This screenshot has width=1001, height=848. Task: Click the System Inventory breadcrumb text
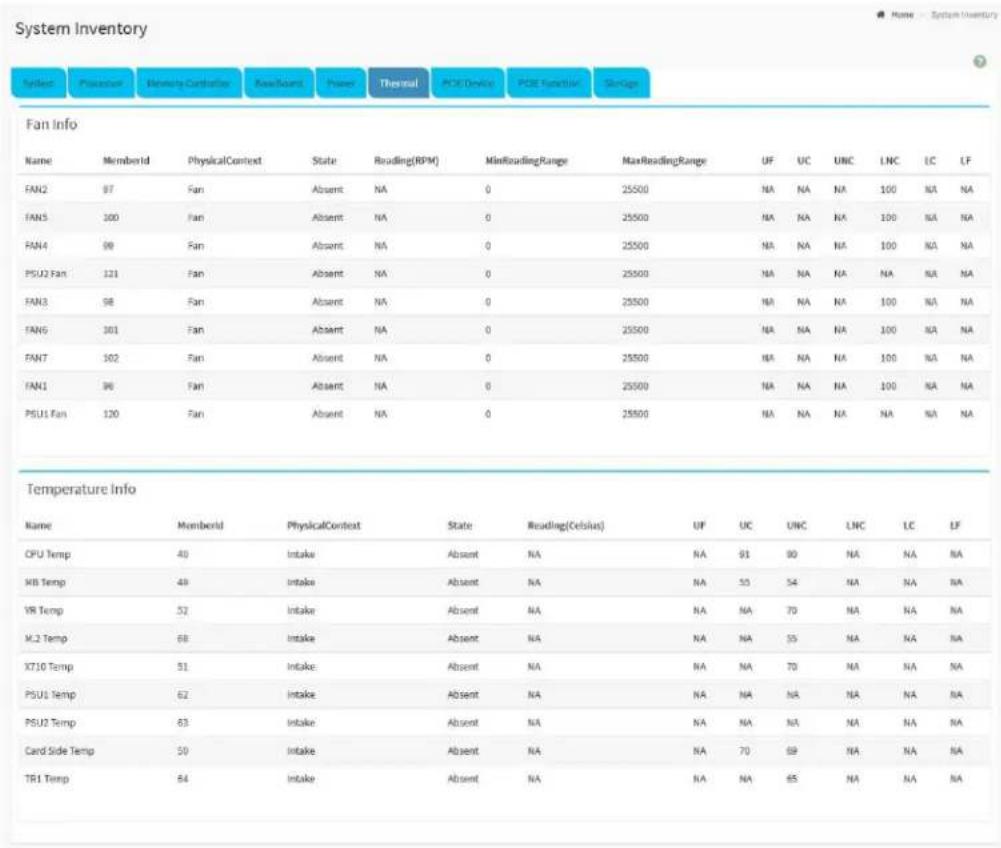(964, 15)
